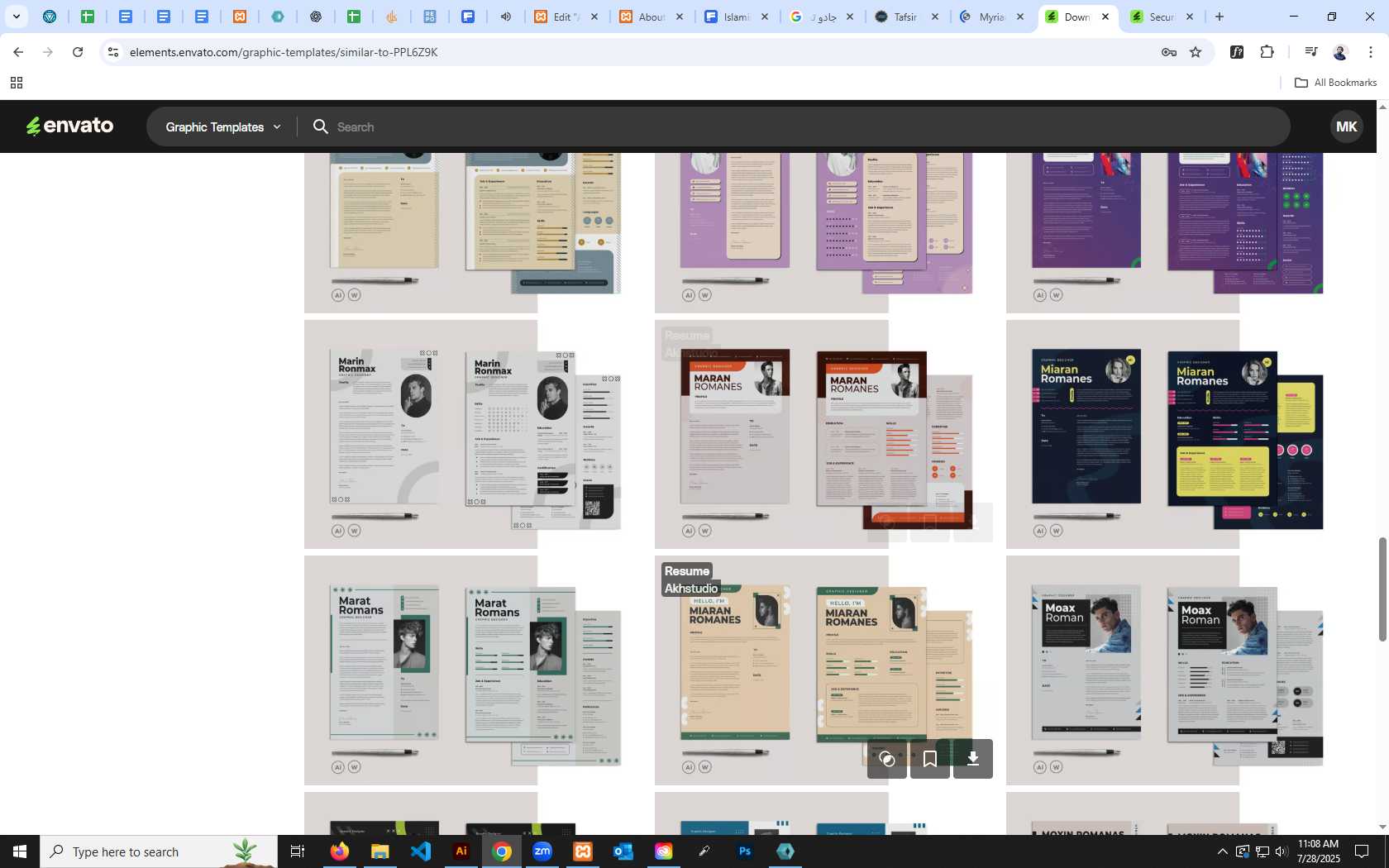
Task: Open the Maran Romanes orange resume template
Action: click(x=823, y=434)
